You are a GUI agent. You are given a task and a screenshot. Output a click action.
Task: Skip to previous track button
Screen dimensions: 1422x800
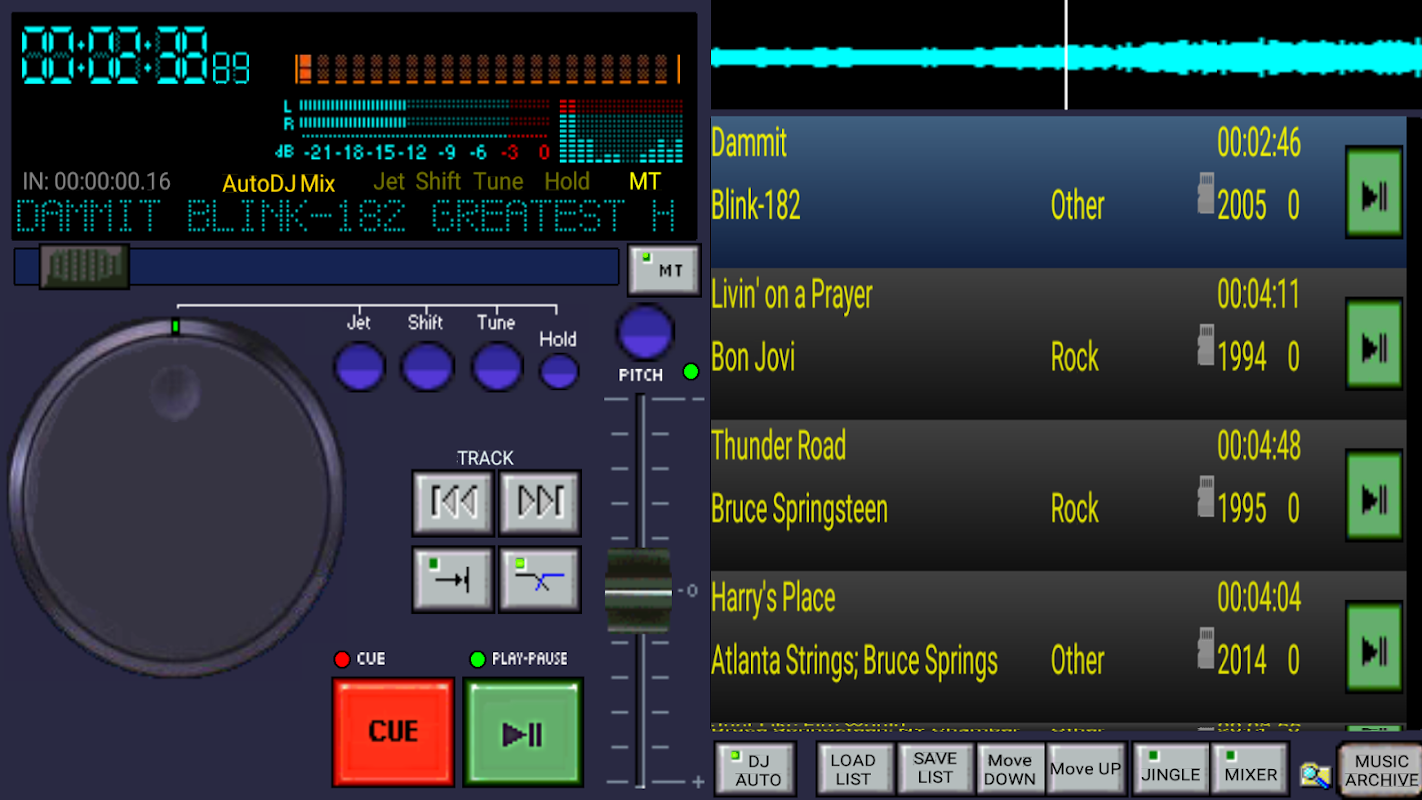tap(453, 502)
